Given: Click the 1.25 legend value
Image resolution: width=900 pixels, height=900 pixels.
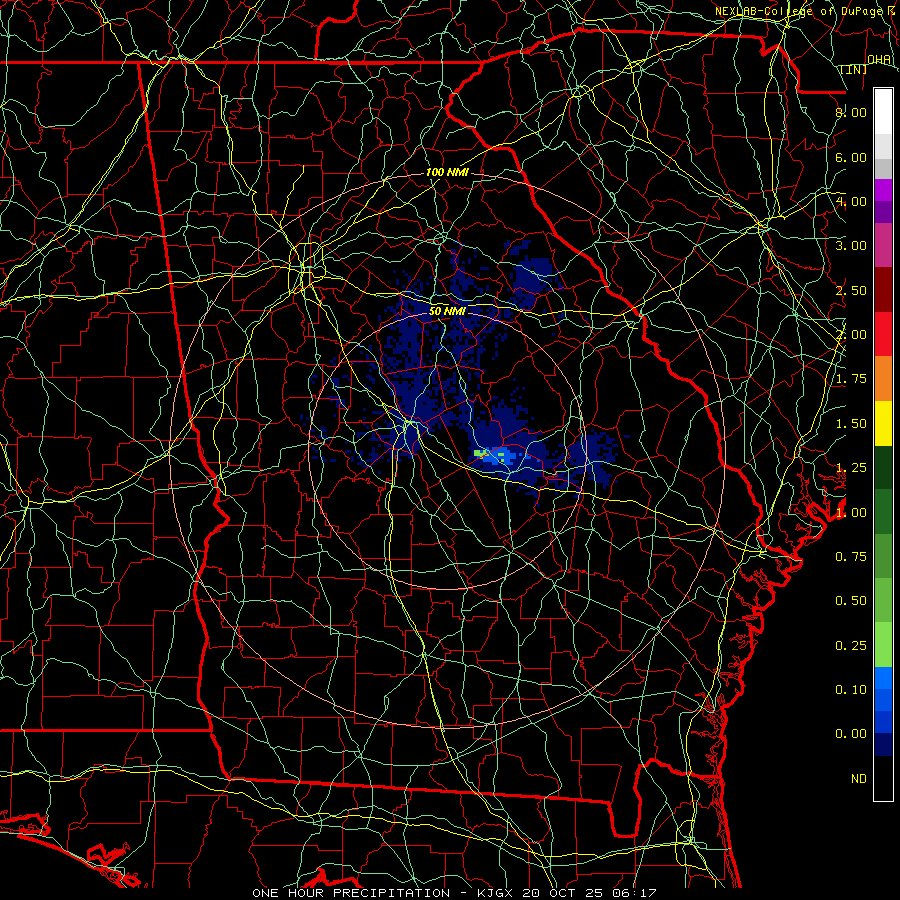Looking at the screenshot, I should click(x=851, y=468).
